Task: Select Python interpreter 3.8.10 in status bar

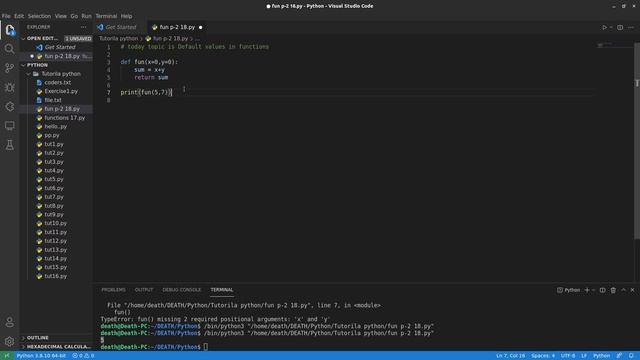Action: click(41, 356)
